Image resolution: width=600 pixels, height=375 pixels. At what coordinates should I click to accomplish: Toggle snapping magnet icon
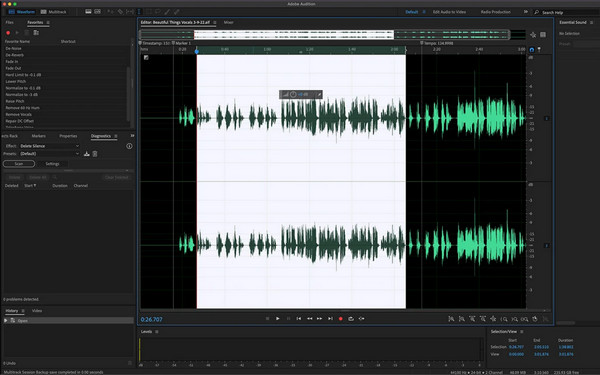[532, 50]
